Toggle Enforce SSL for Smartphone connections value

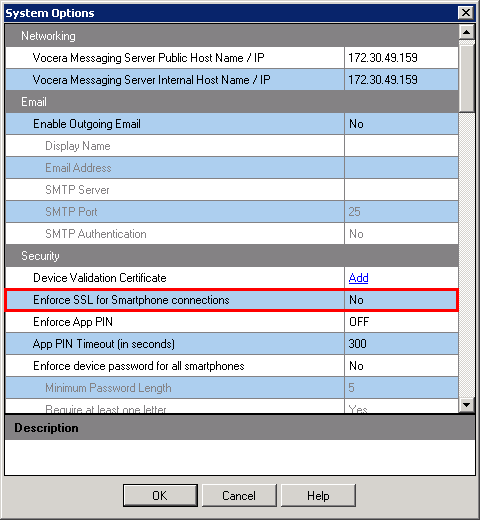401,300
